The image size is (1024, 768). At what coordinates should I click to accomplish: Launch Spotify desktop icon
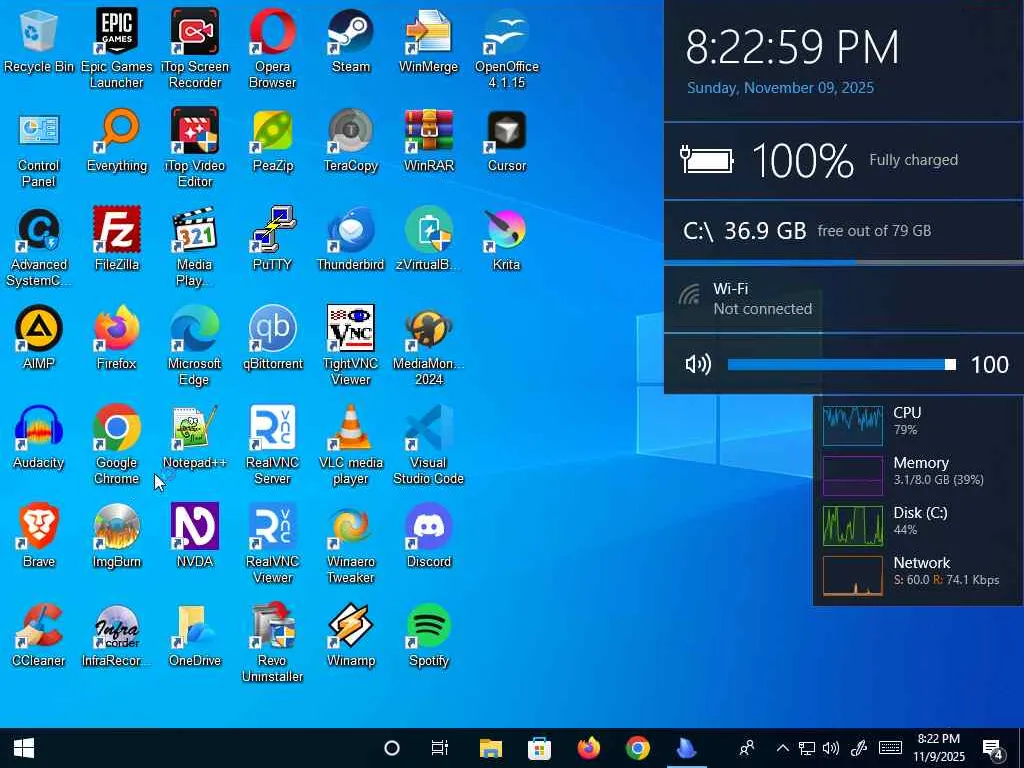click(428, 636)
